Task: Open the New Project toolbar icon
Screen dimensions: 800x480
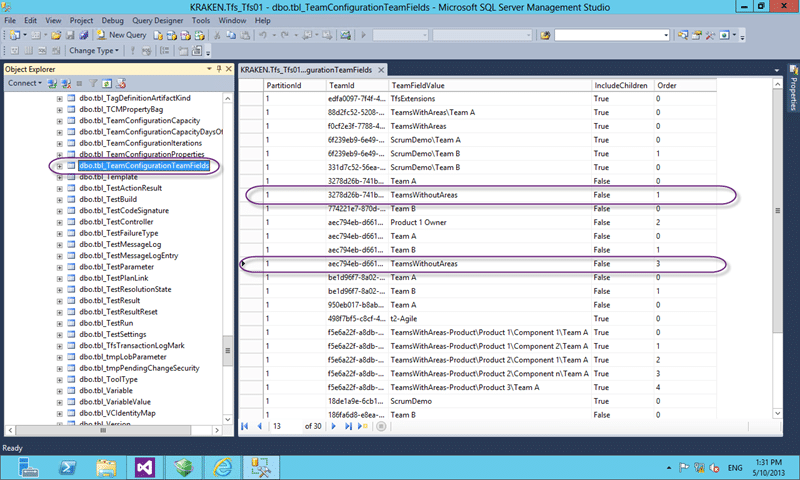Action: pos(15,35)
